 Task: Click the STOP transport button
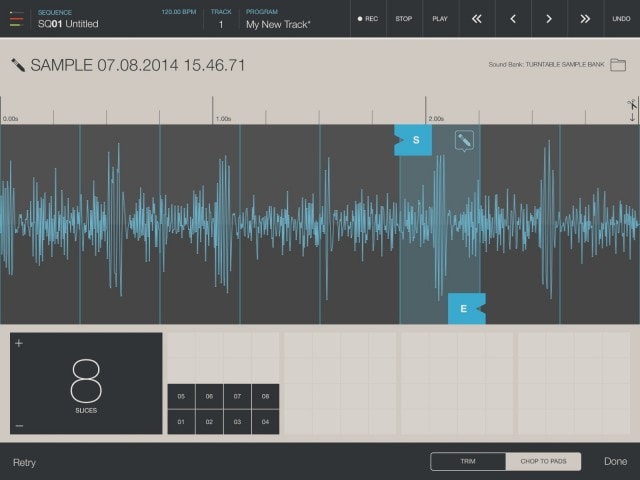click(404, 19)
